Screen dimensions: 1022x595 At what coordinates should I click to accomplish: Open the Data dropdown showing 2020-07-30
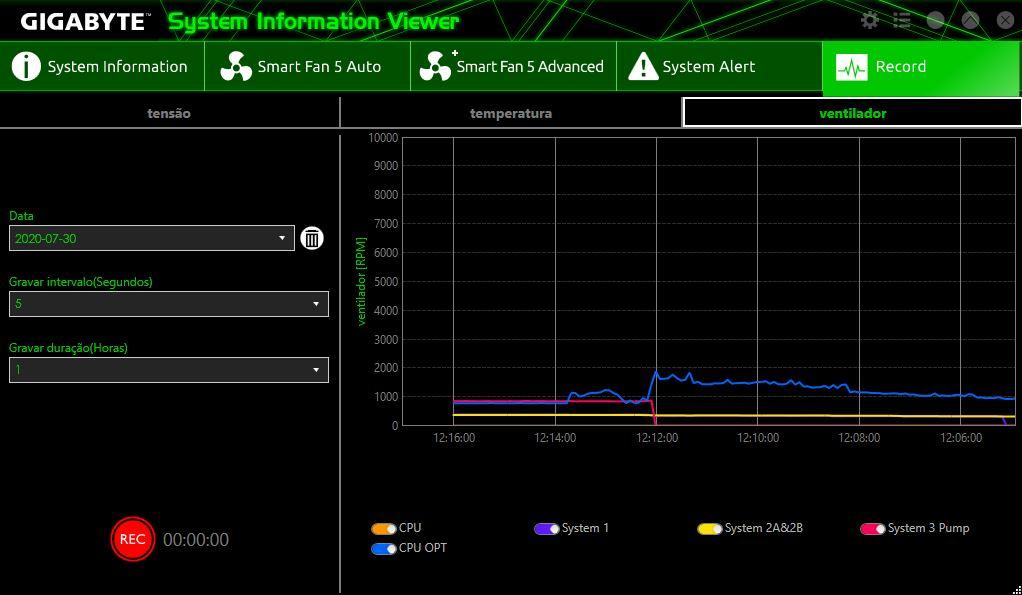152,239
